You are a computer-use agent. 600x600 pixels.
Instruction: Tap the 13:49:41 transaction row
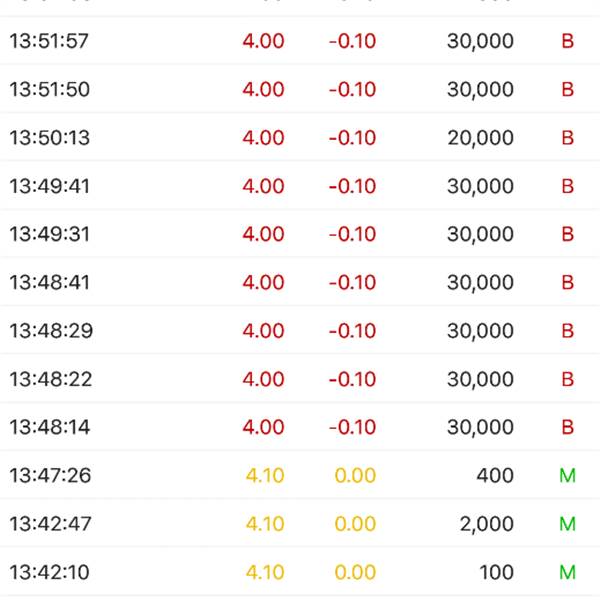[300, 186]
